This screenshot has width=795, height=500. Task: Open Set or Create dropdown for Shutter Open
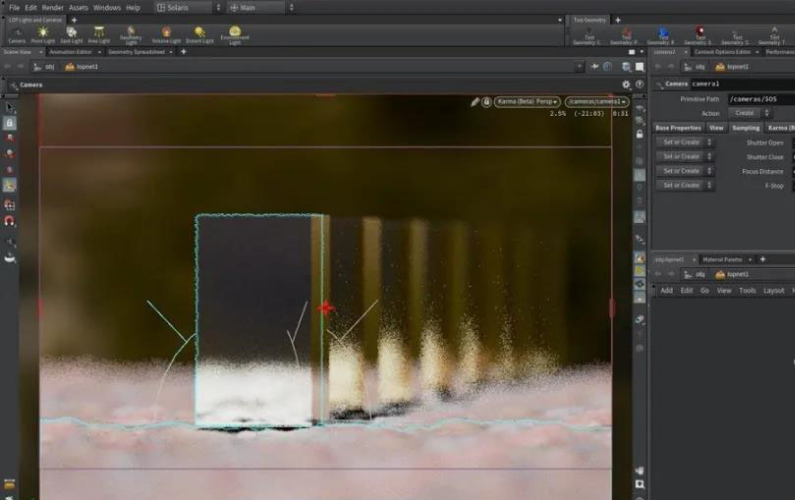tap(685, 142)
